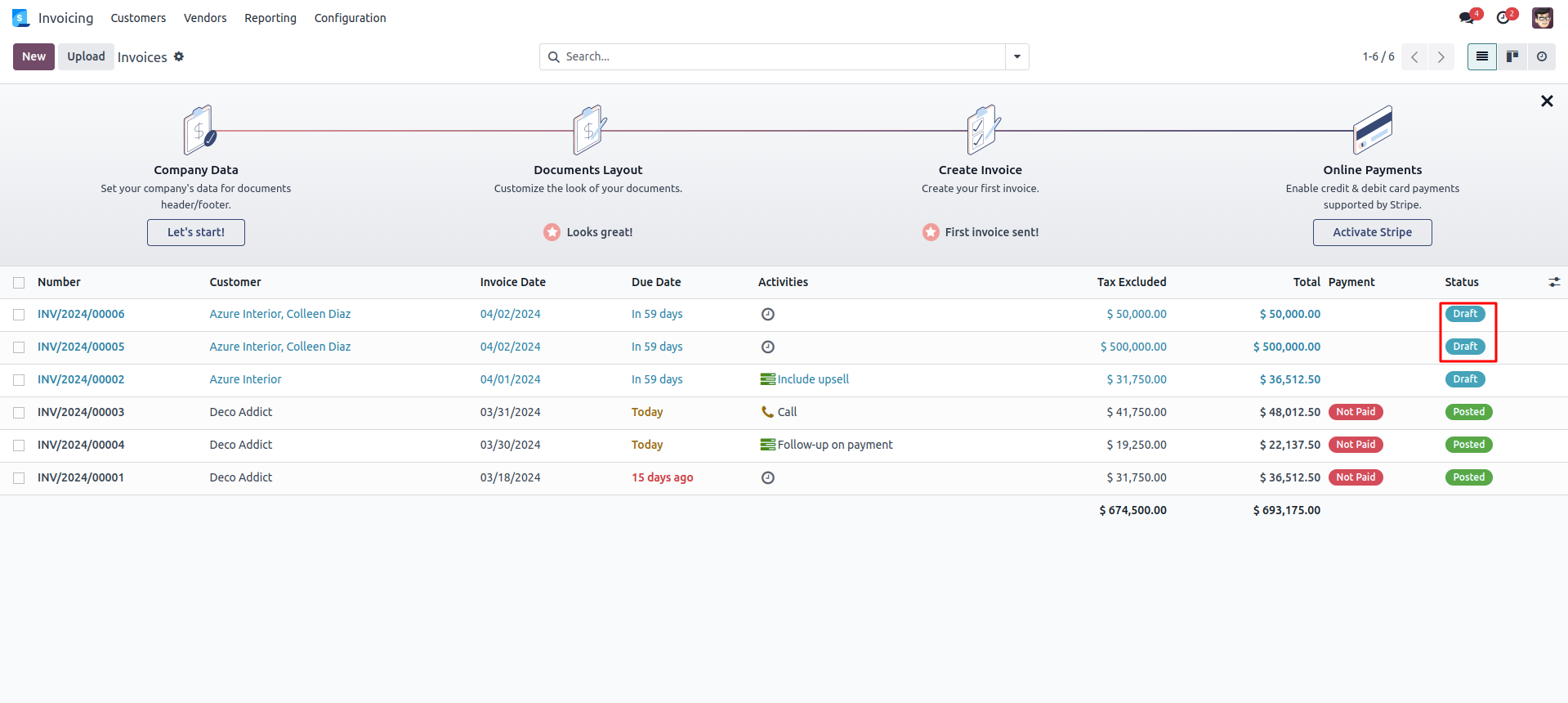Open the Reporting menu
The image size is (1568, 703).
[x=270, y=18]
